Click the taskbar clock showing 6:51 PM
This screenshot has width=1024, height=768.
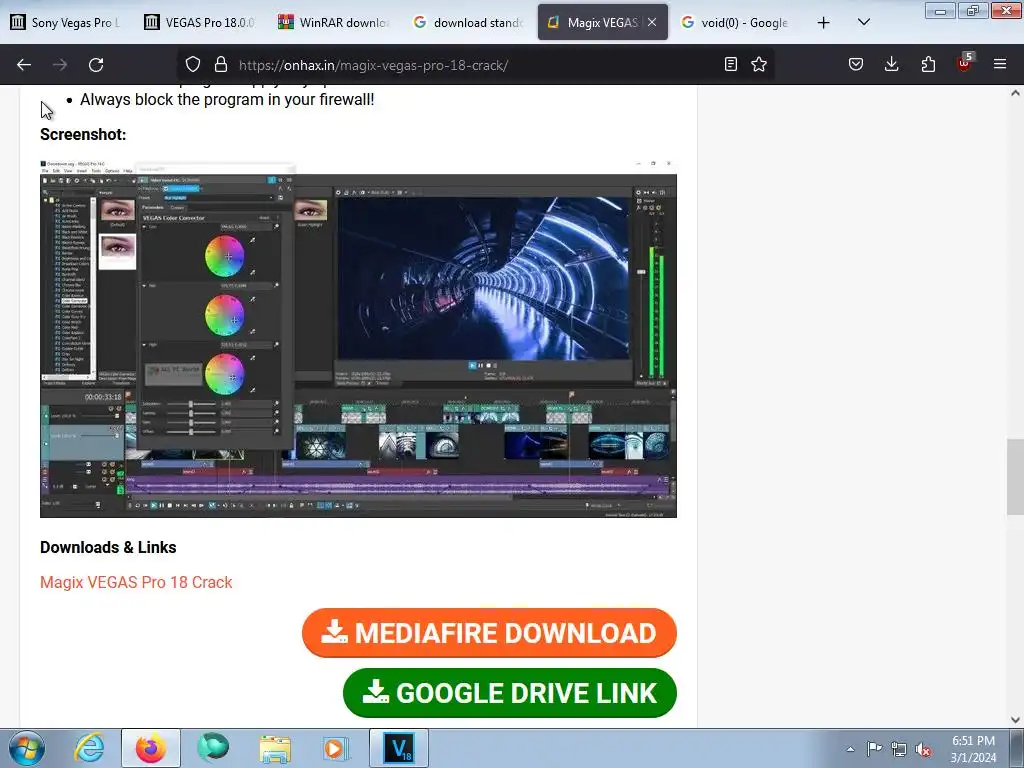point(973,748)
